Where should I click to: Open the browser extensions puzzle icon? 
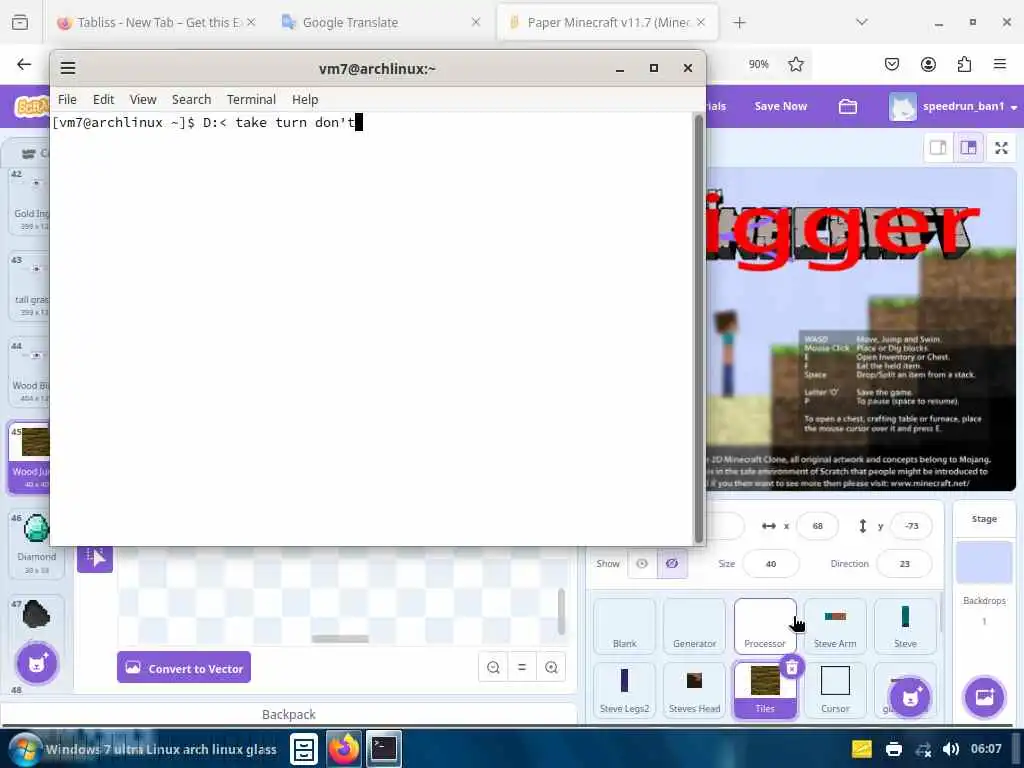click(x=964, y=64)
